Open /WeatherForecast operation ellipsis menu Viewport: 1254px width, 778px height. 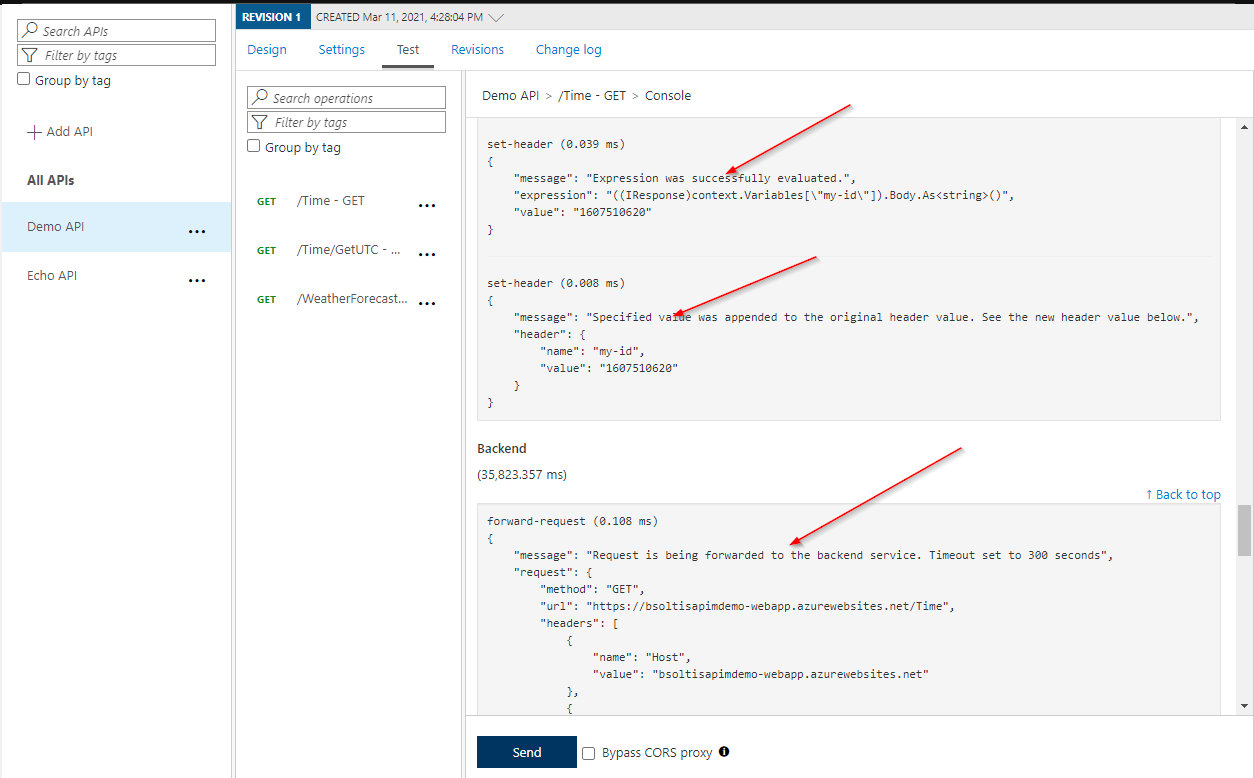coord(427,303)
